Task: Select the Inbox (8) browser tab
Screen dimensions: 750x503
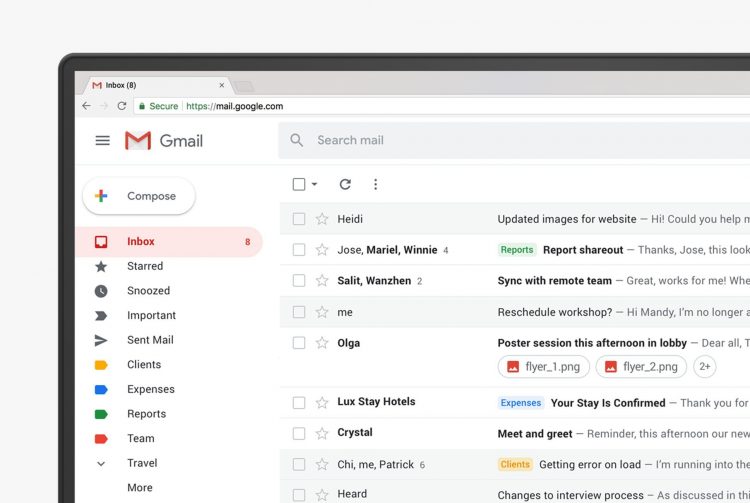Action: 157,85
